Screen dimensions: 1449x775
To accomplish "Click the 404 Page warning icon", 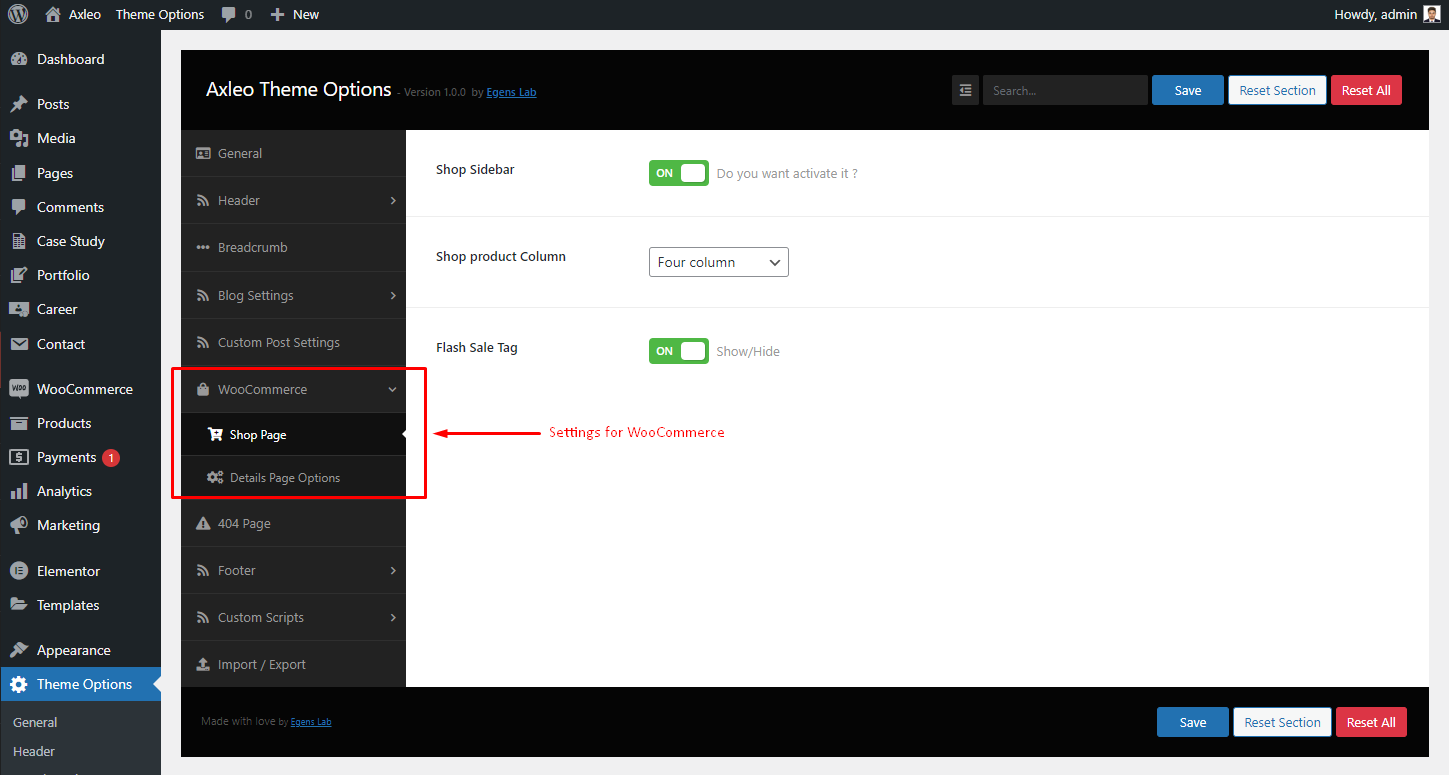I will [203, 523].
